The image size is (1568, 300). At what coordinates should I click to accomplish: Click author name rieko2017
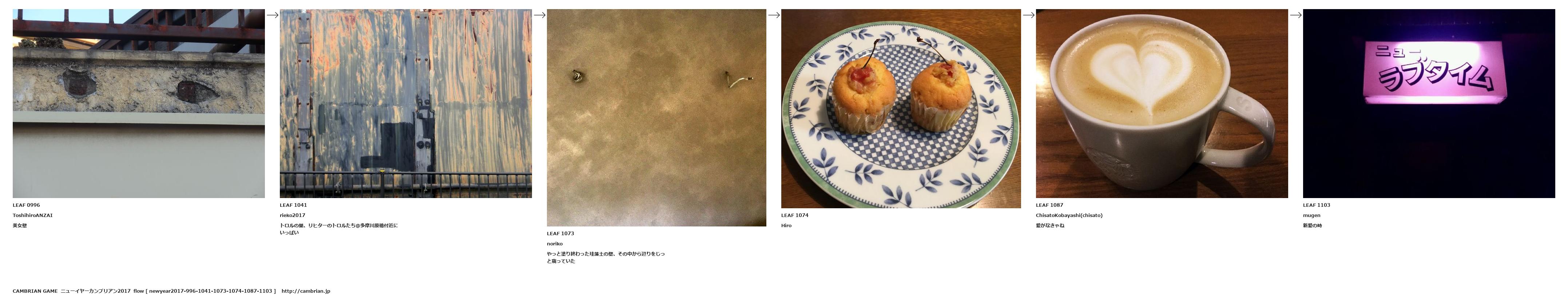point(293,216)
